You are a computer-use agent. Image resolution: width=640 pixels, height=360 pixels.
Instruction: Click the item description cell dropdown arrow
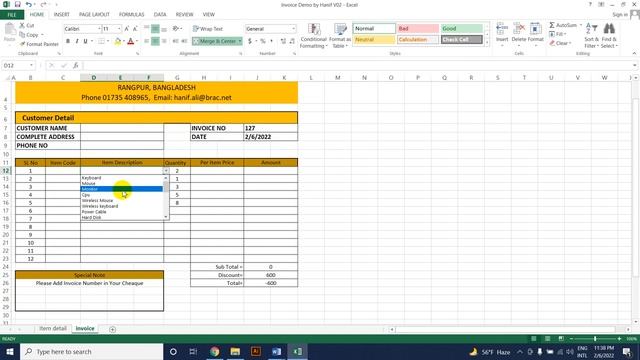coord(166,171)
